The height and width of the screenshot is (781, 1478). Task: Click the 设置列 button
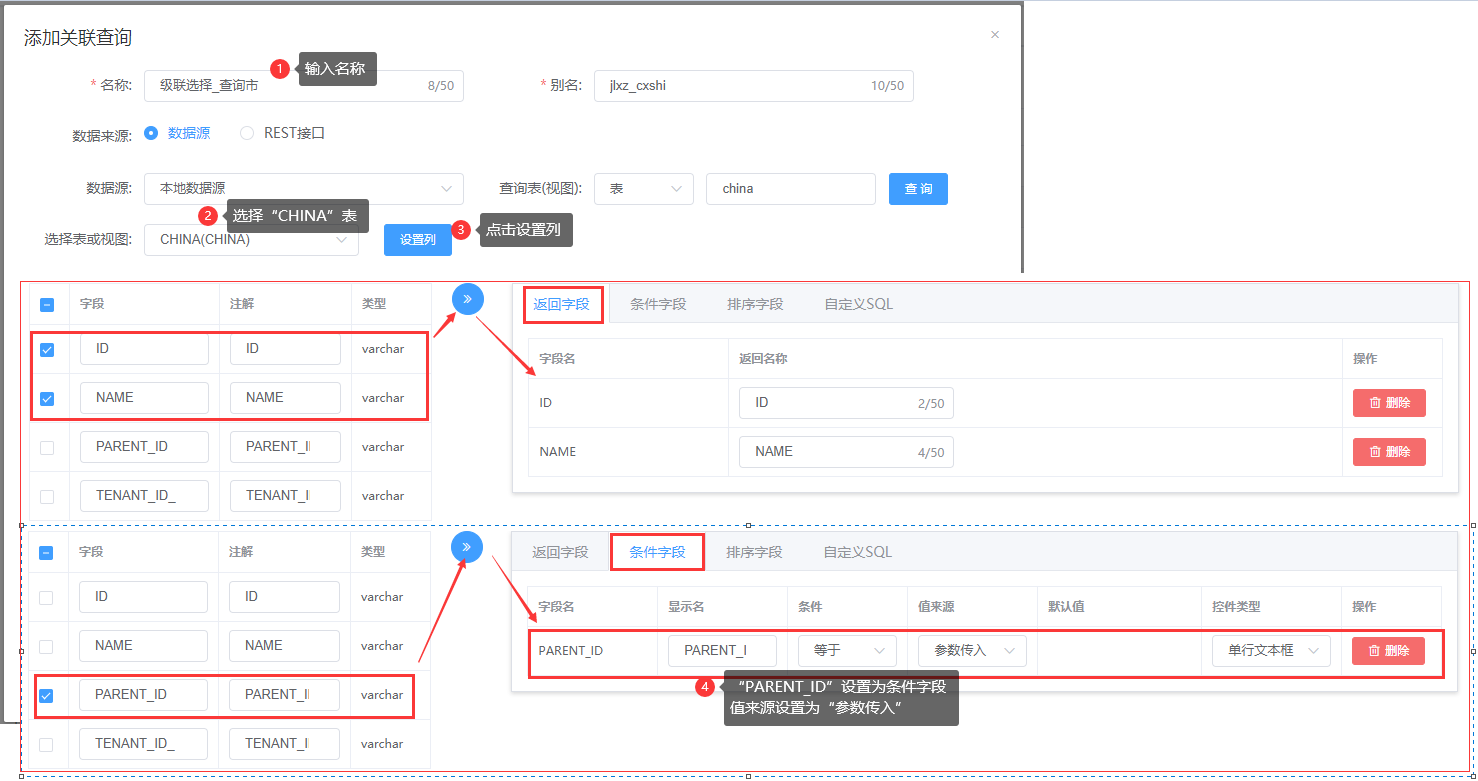click(417, 240)
